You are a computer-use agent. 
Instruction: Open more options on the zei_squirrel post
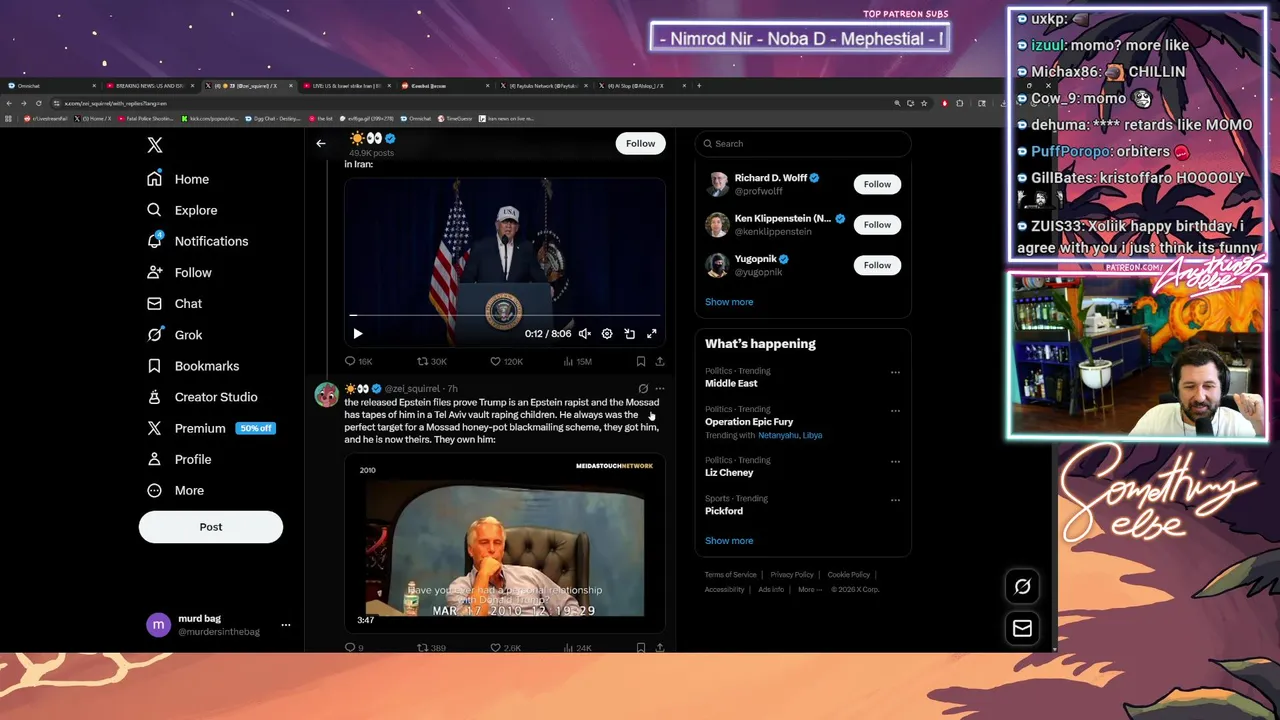coord(660,388)
